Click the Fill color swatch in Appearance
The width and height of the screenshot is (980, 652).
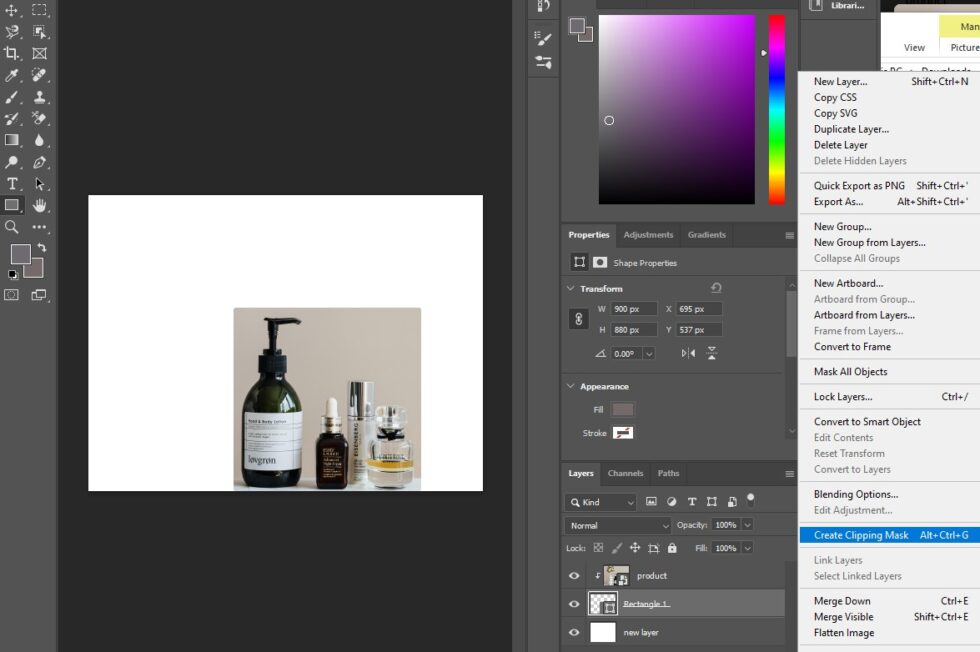(x=623, y=409)
